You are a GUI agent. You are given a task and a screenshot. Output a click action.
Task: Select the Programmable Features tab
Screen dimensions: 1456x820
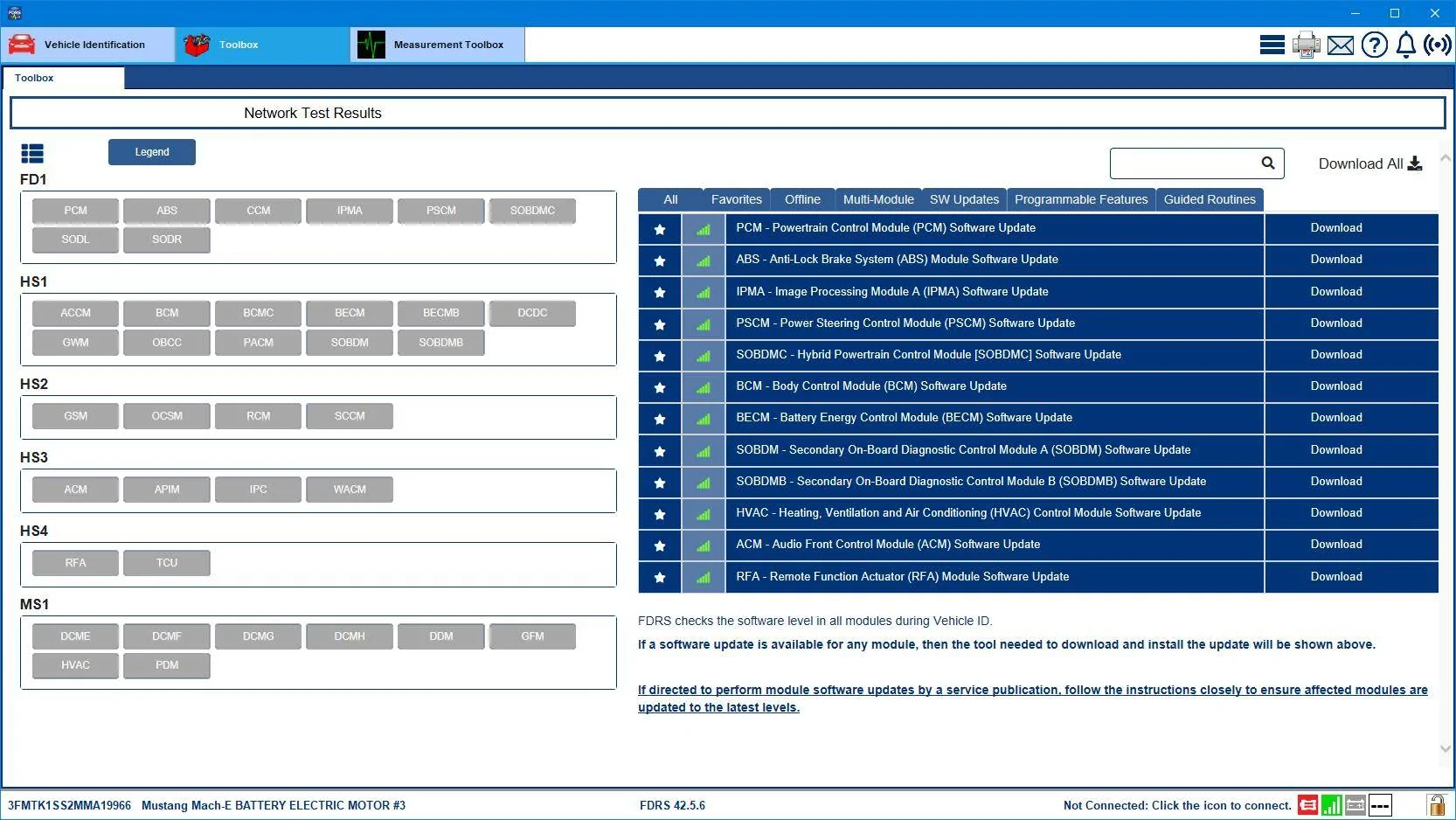click(x=1081, y=199)
